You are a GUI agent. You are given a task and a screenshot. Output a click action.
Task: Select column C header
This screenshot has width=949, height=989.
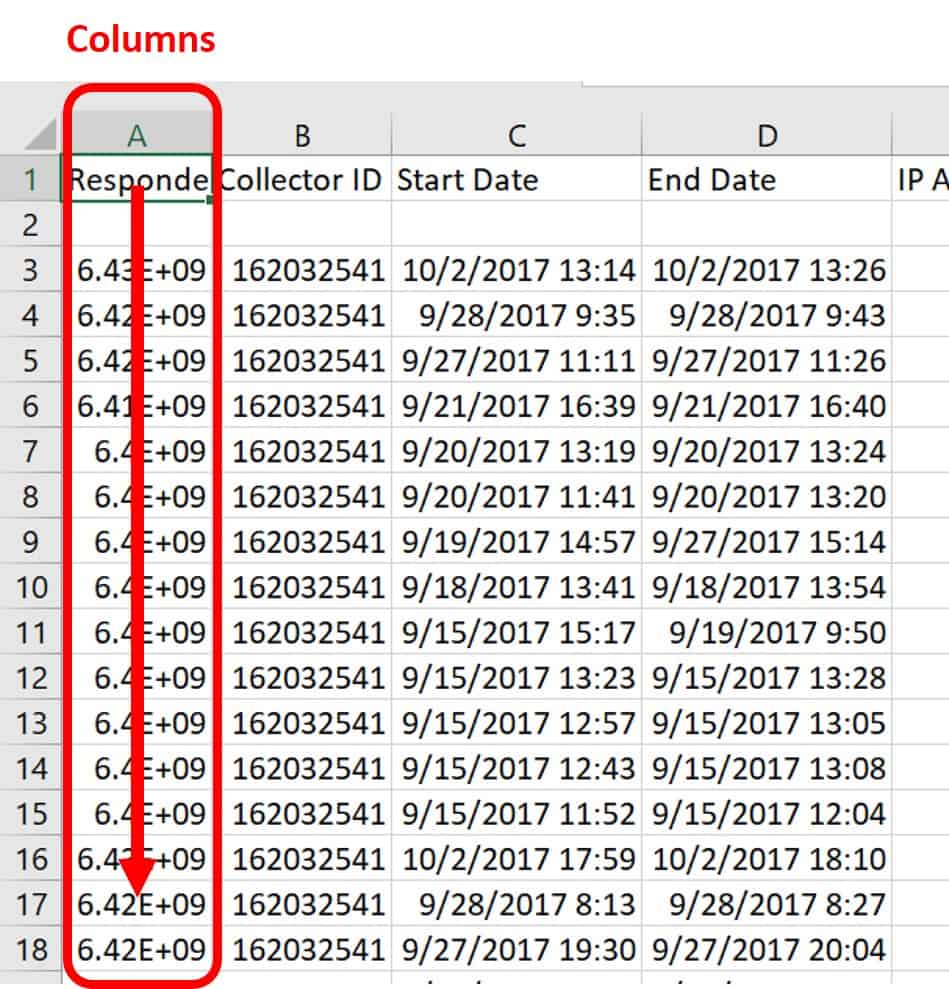pyautogui.click(x=516, y=135)
